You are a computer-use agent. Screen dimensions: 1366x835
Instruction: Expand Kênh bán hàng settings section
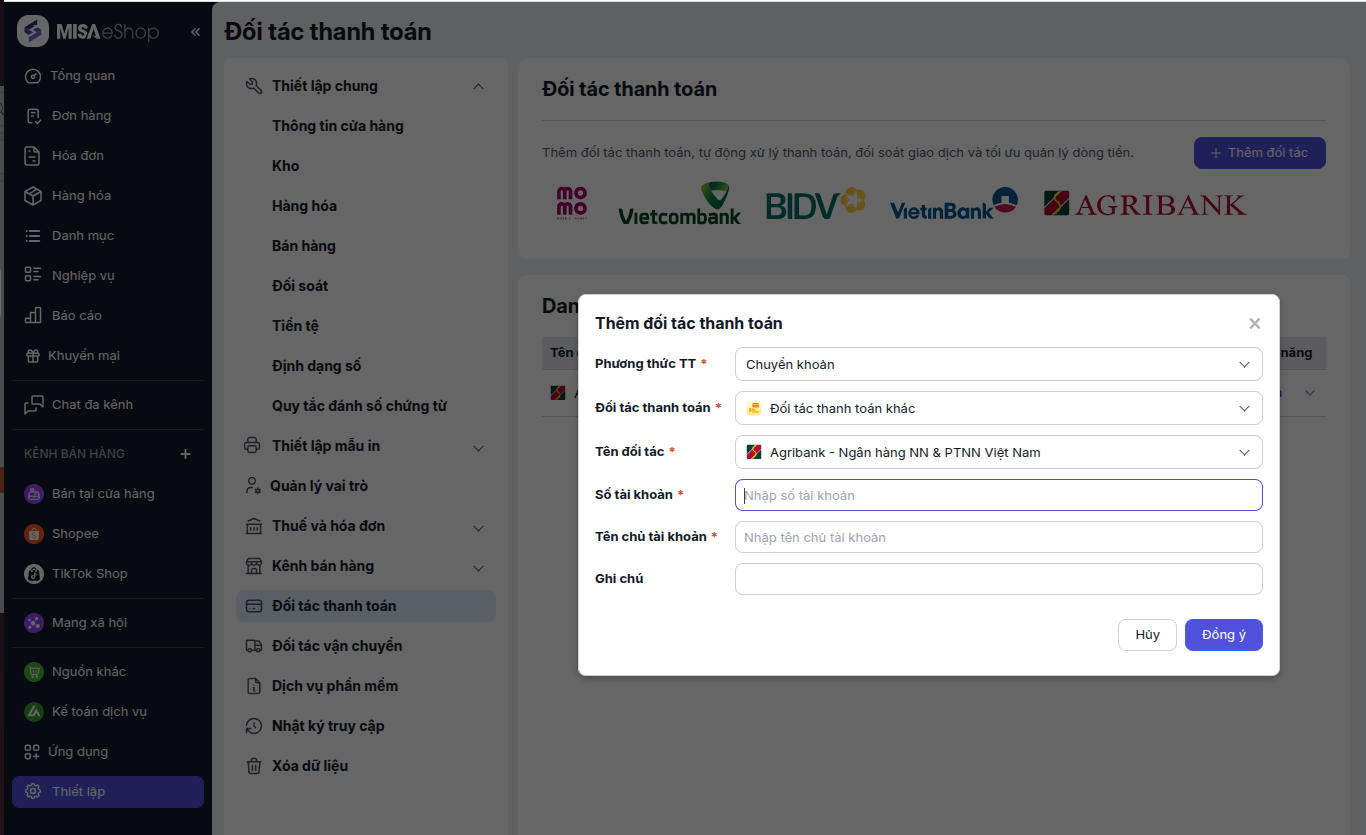click(x=478, y=568)
